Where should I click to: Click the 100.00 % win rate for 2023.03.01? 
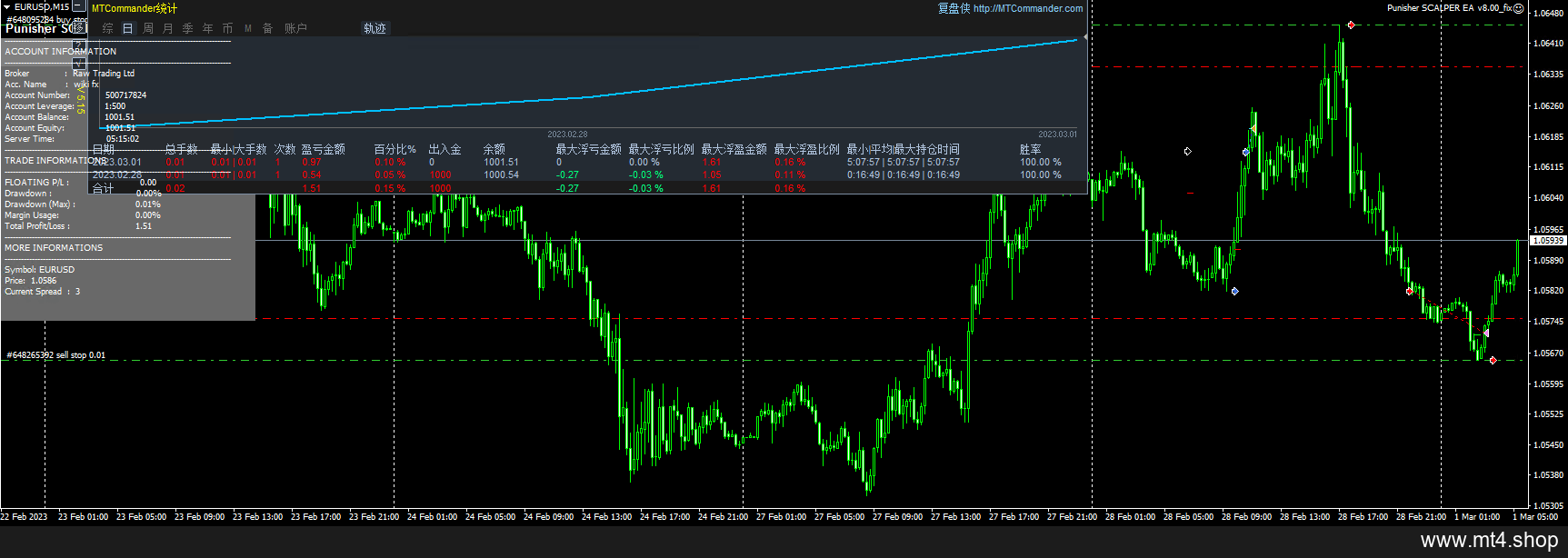coord(1041,163)
